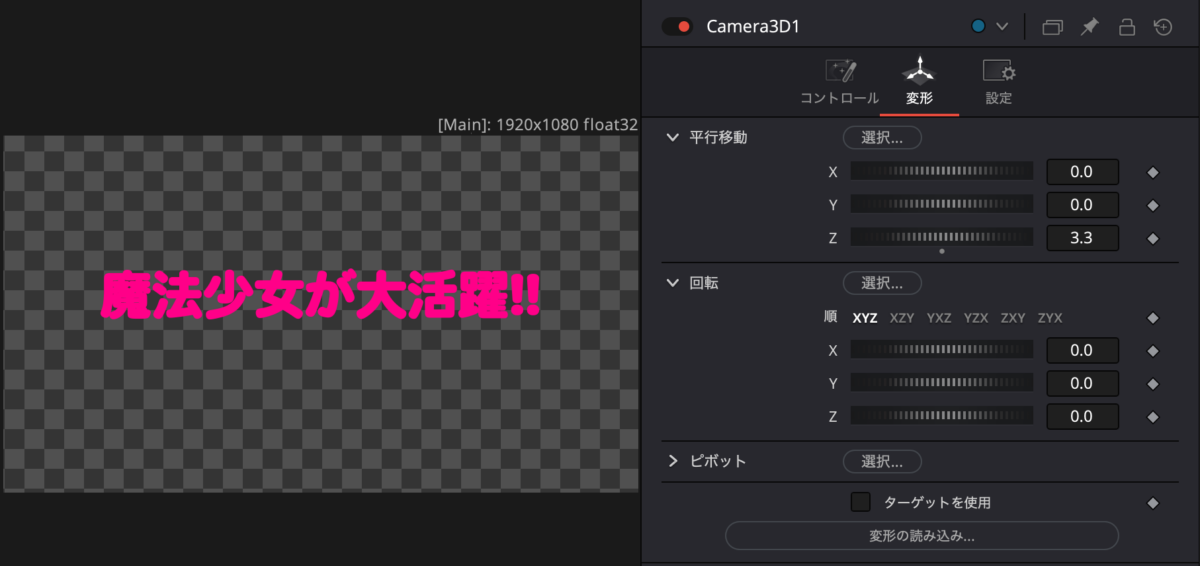The height and width of the screenshot is (566, 1200).
Task: Click keyframe diamond for 平行移動 X
Action: click(x=1152, y=172)
